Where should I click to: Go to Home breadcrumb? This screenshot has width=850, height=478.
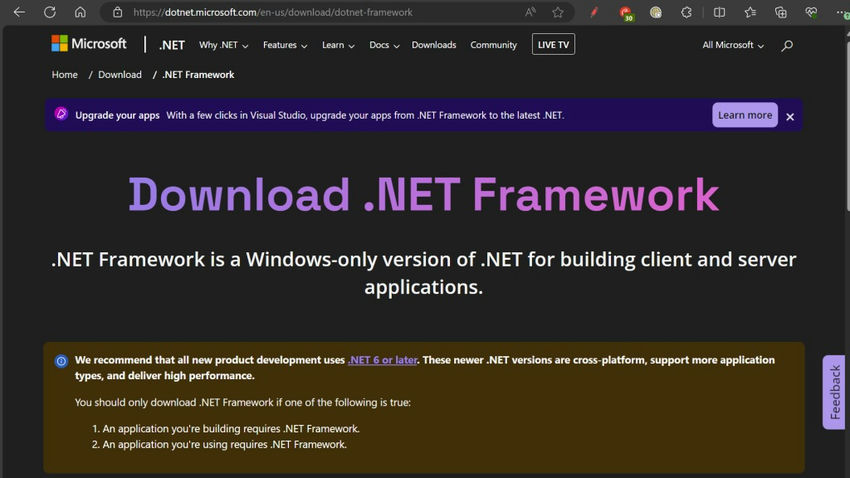[65, 75]
